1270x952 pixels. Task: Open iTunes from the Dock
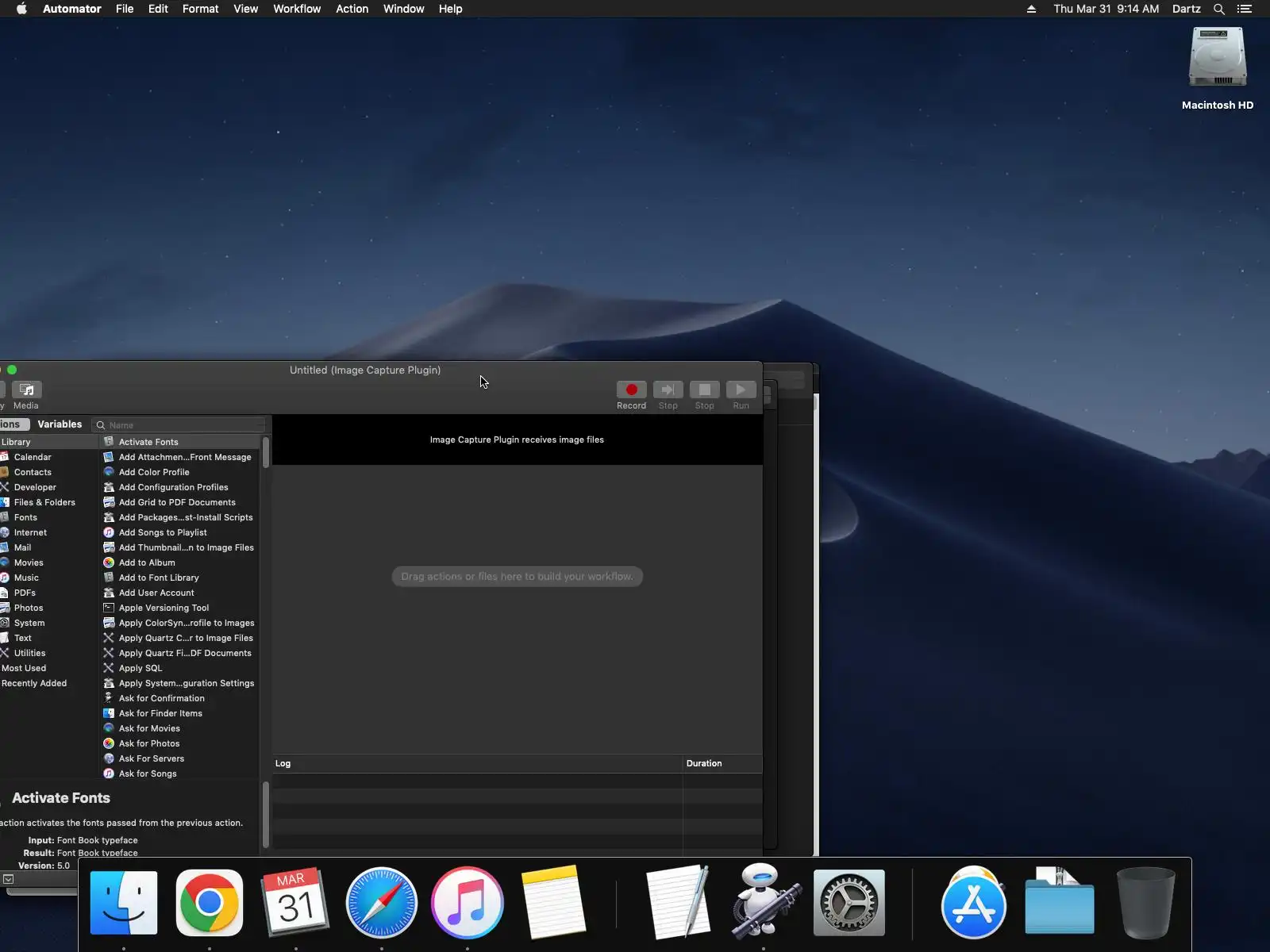click(468, 903)
